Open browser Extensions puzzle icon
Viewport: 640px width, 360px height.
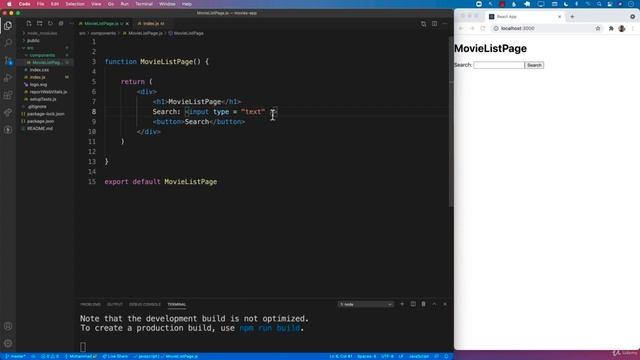click(x=611, y=28)
